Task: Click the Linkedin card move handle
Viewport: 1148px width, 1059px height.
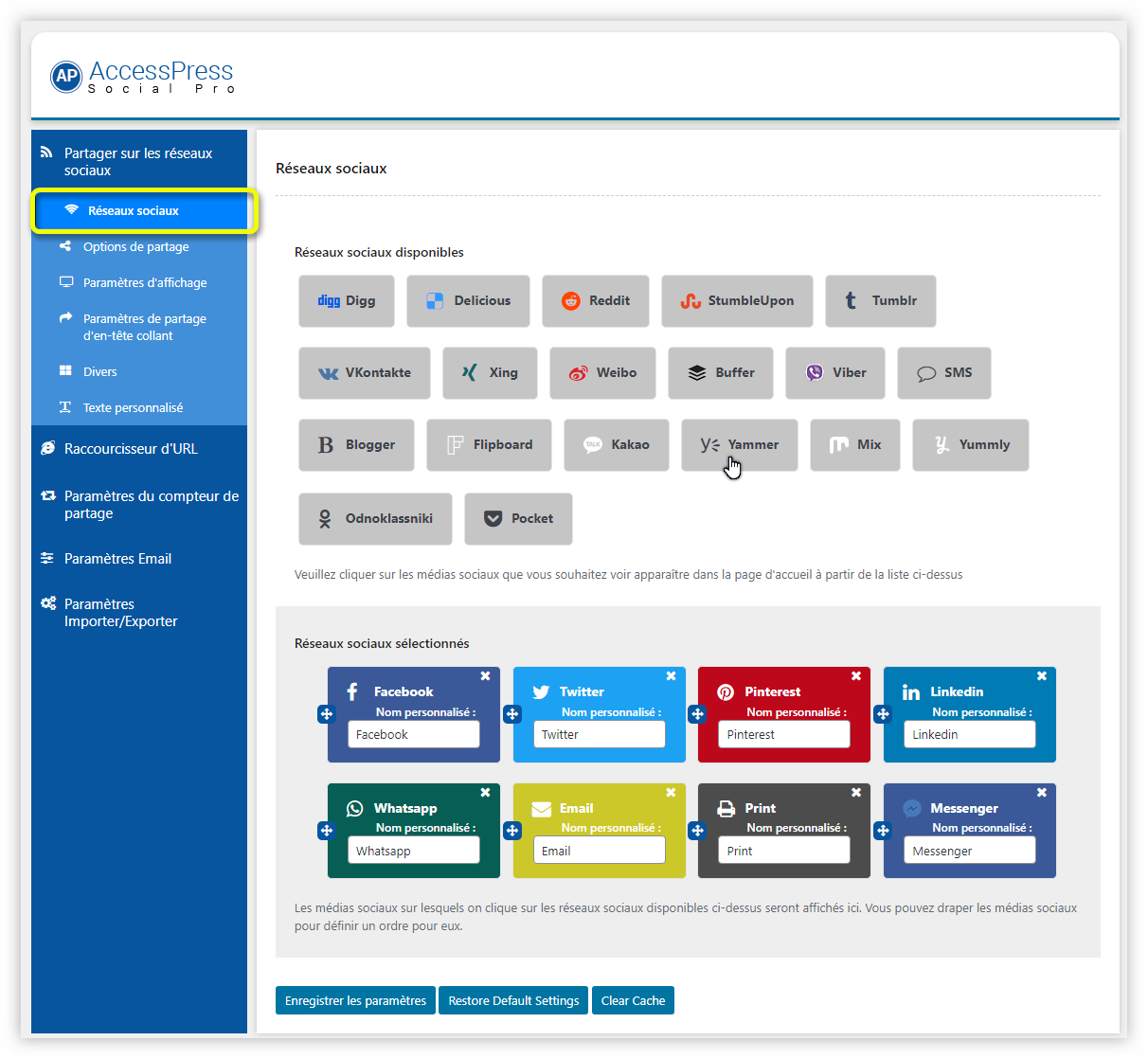Action: [882, 714]
